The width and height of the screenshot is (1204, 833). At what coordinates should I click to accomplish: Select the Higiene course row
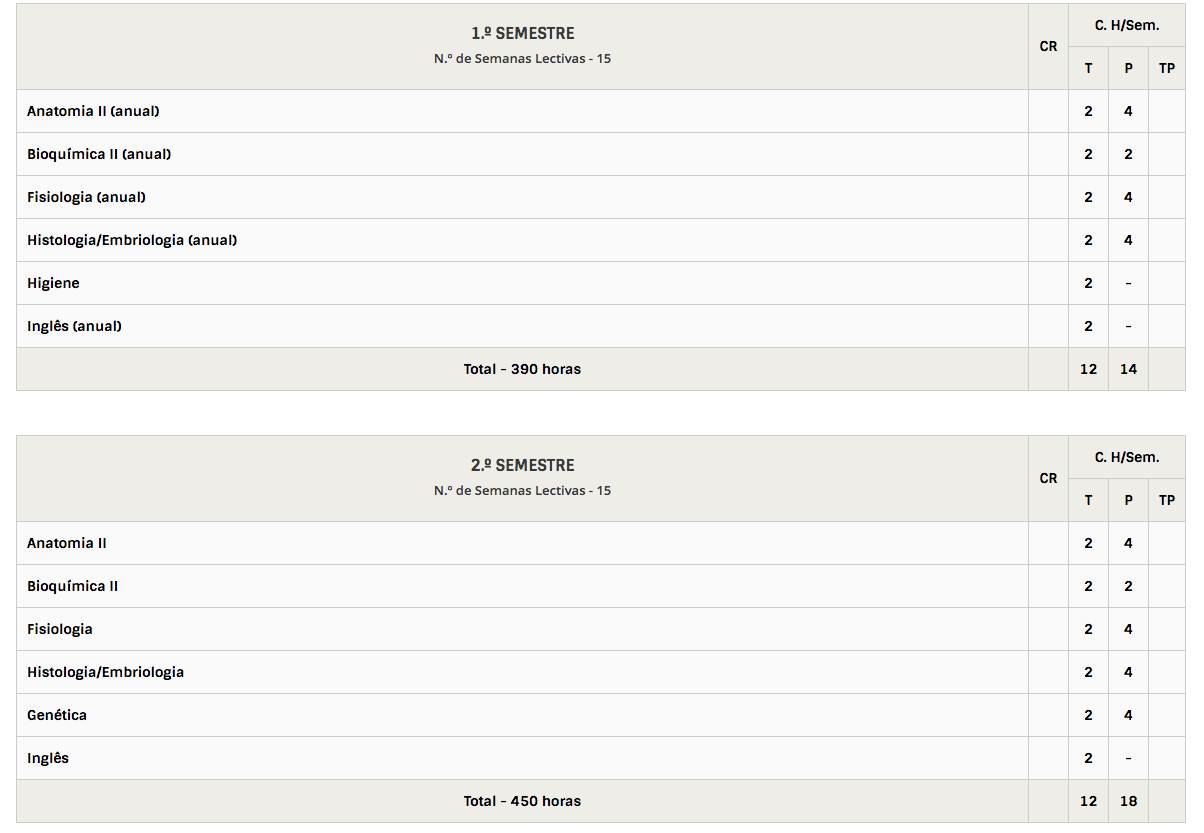click(53, 283)
